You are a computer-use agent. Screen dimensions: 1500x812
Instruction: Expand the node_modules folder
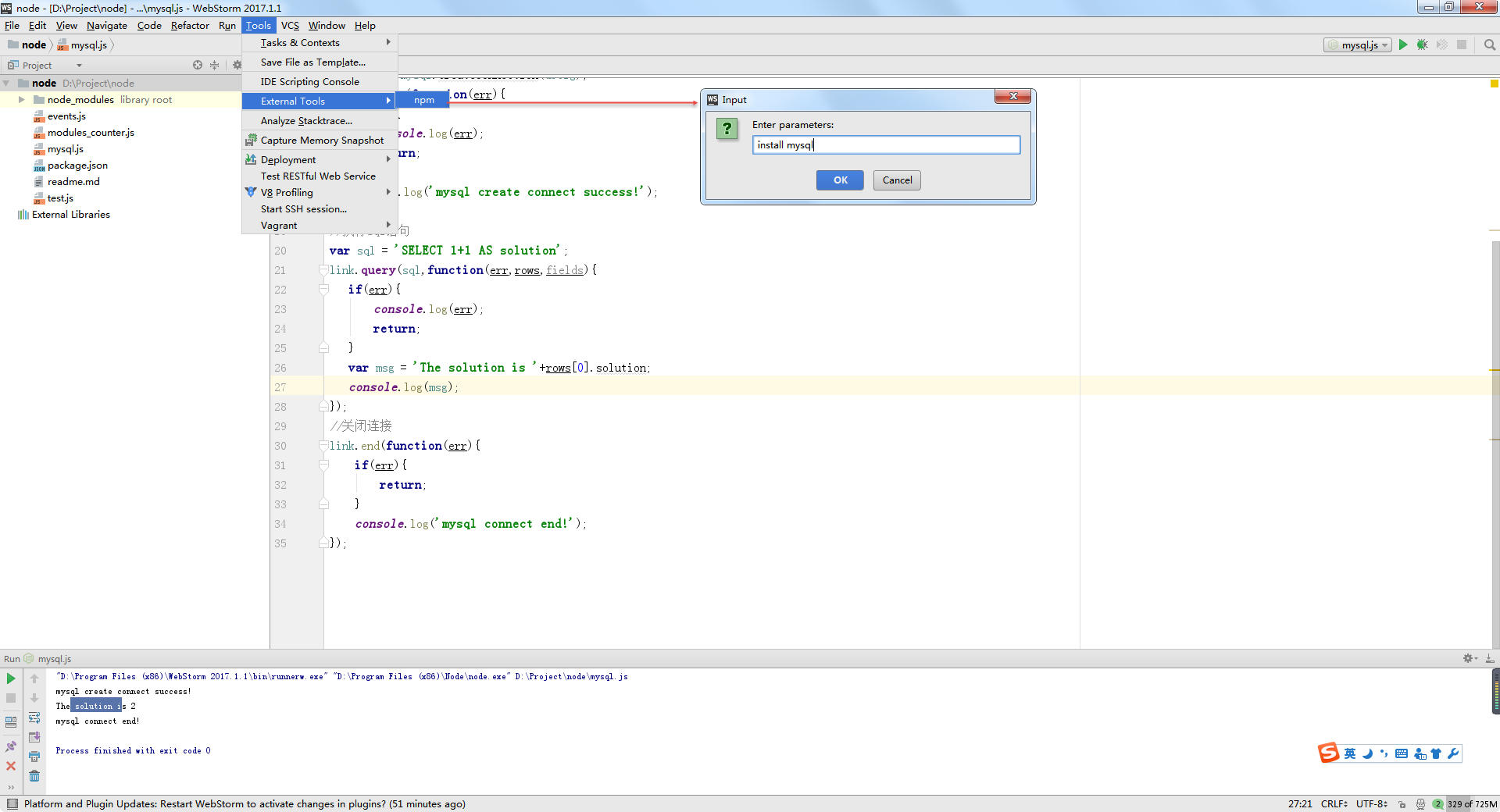22,100
